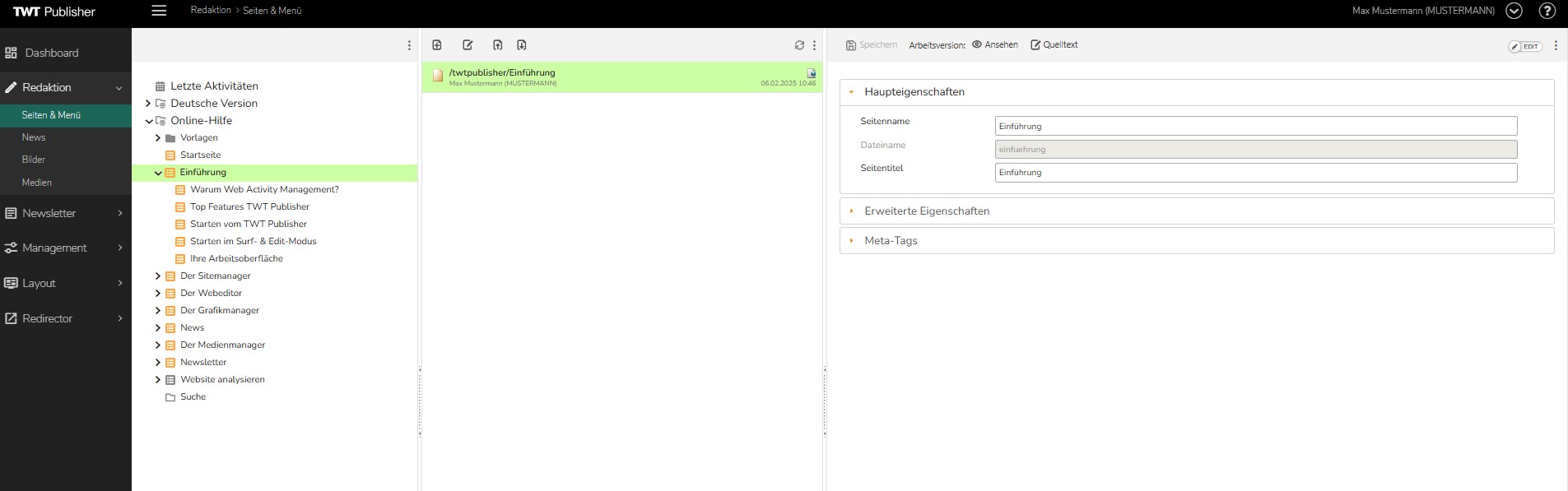
Task: Open the Top Features TWT Publisher page
Action: click(249, 207)
